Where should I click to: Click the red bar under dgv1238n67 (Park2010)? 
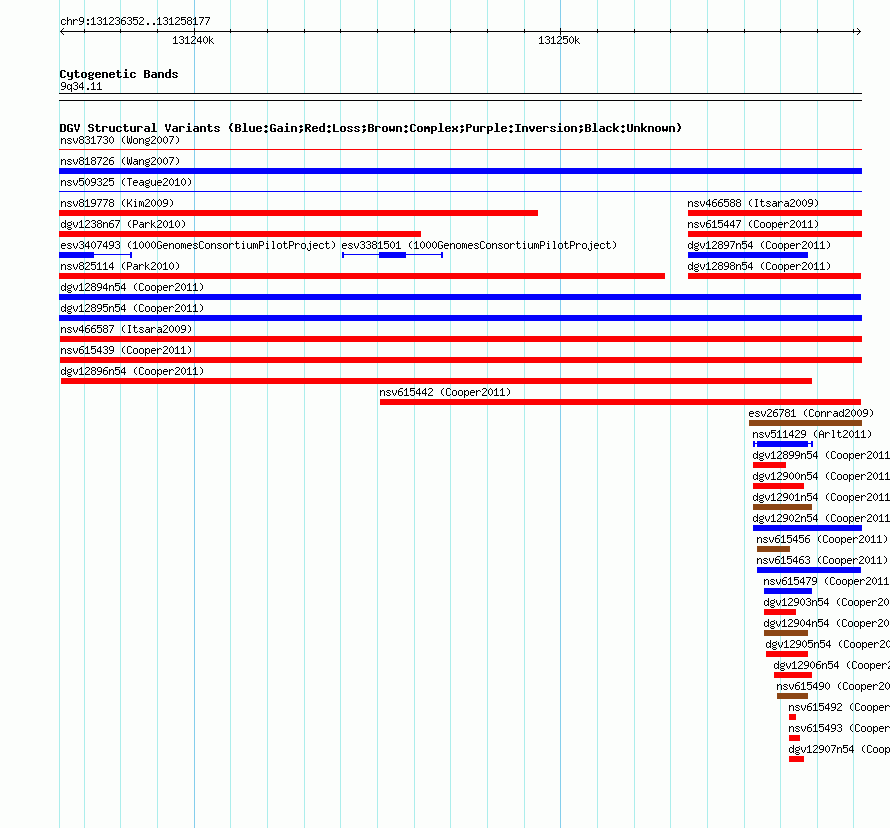pos(240,234)
